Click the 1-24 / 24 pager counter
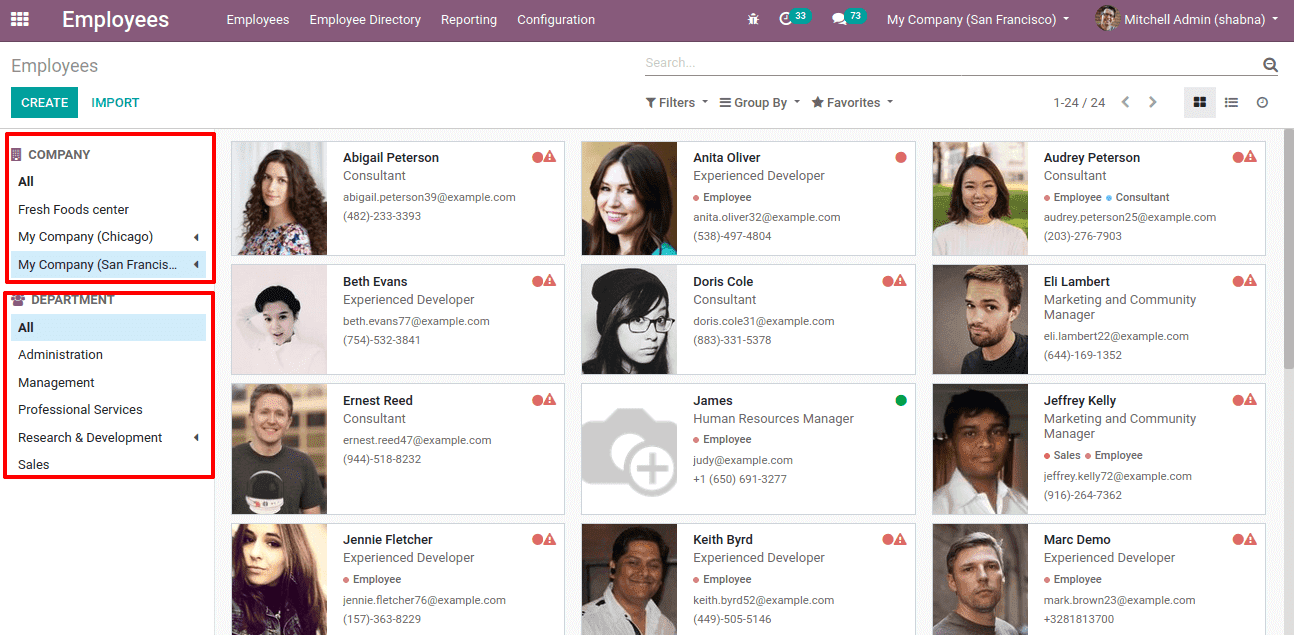Screen dimensions: 1294x635 [1079, 102]
